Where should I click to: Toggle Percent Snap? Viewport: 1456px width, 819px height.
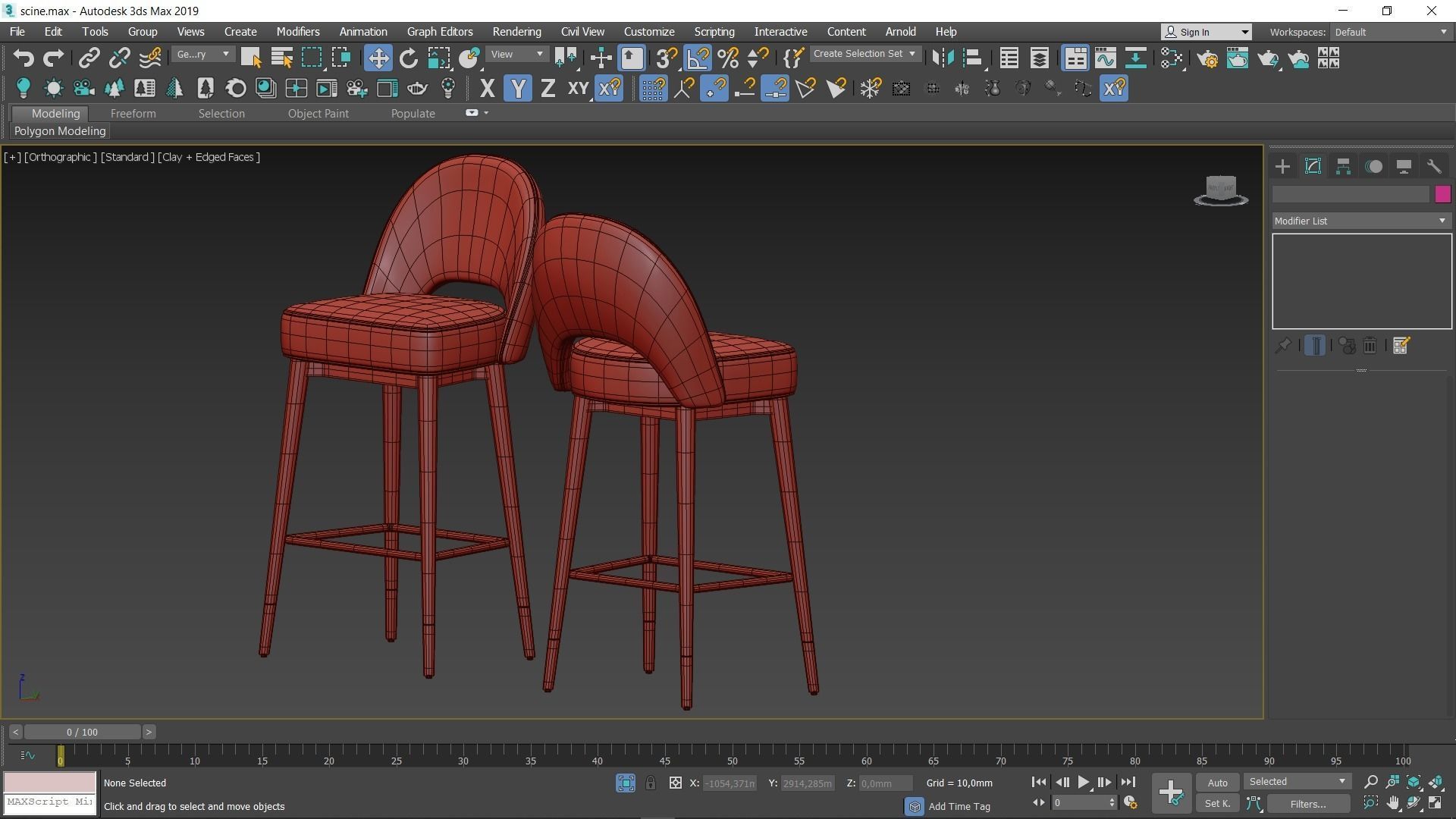click(728, 58)
